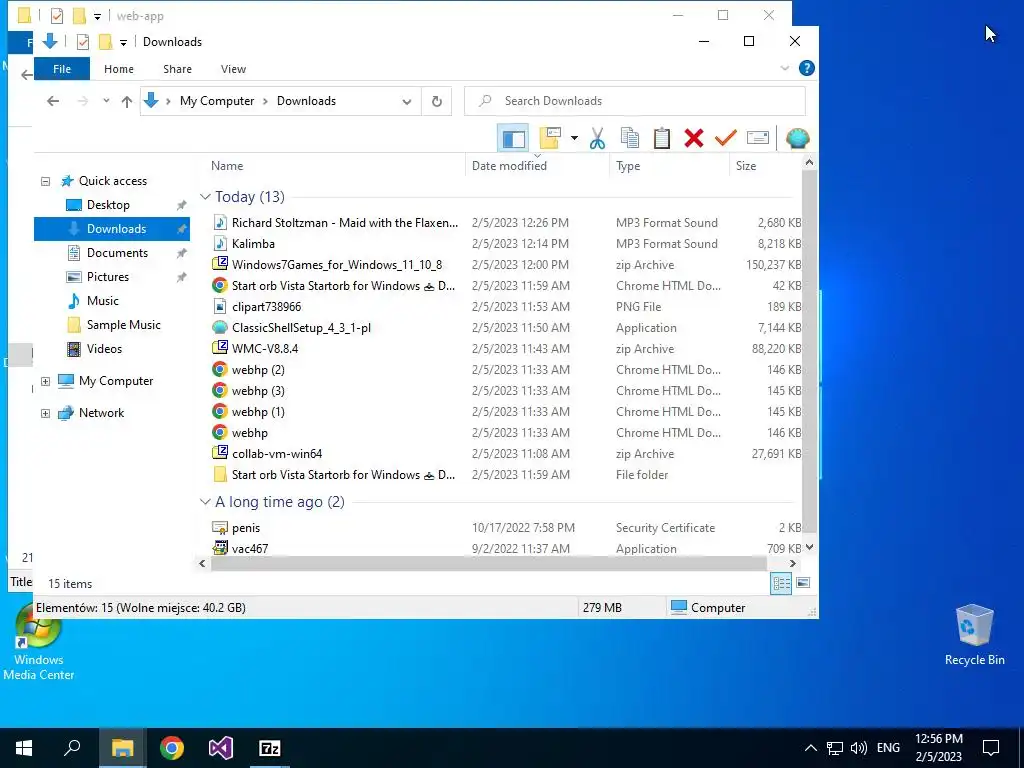
Task: Select Richard Stoltzman MP3 file
Action: 345,223
